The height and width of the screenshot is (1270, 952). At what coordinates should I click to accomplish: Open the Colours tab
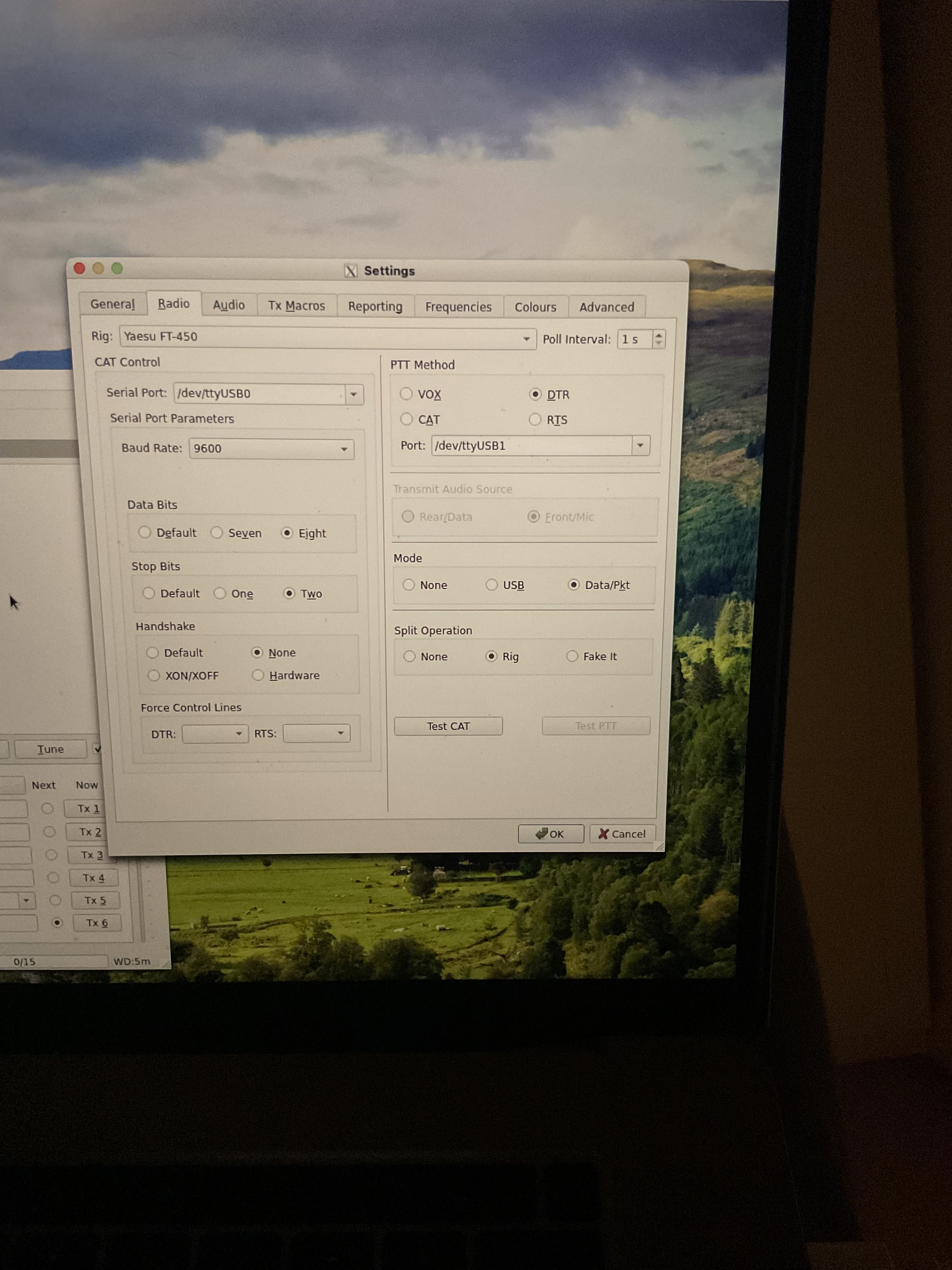(535, 307)
